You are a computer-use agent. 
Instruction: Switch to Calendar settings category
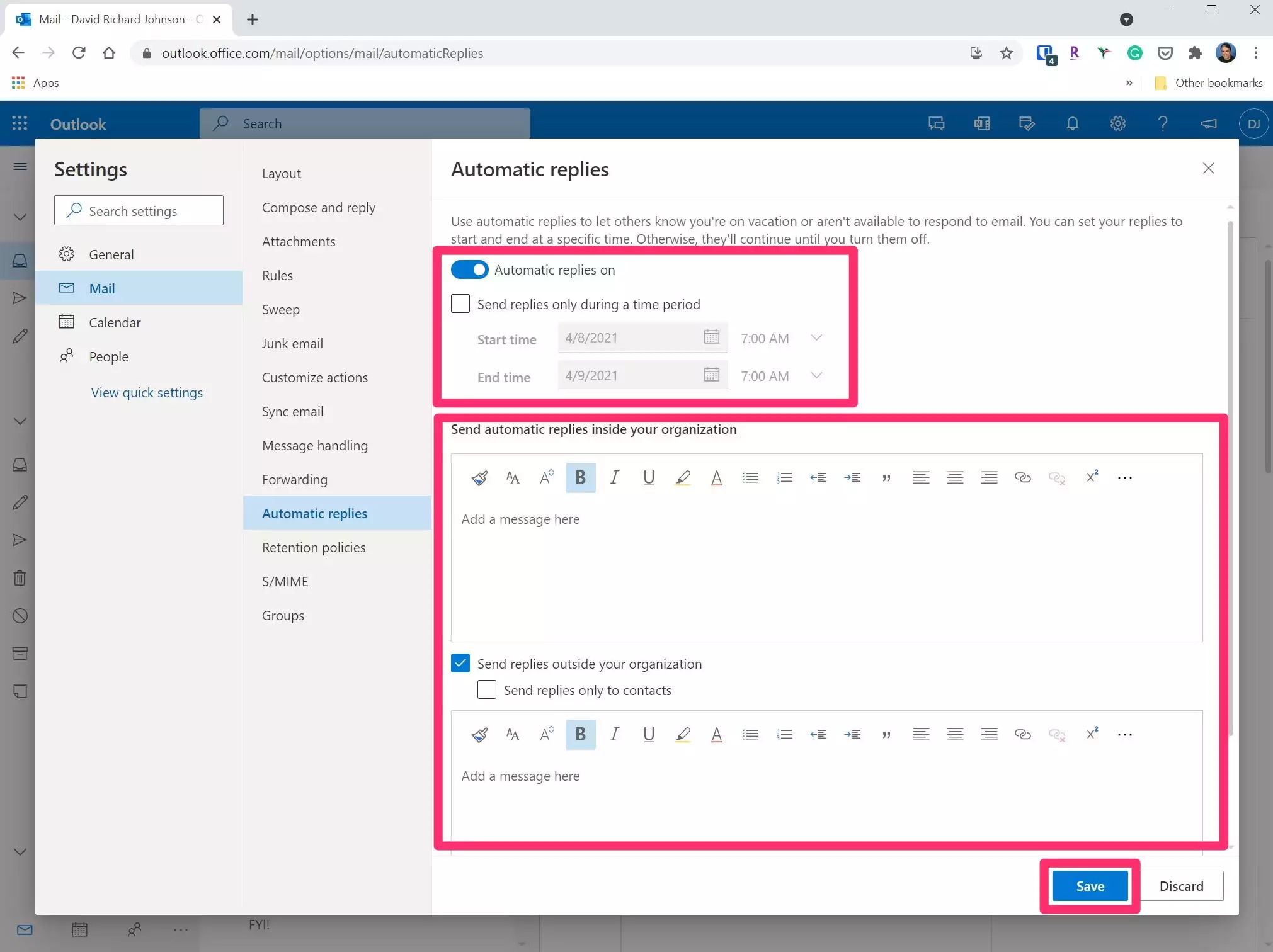click(114, 322)
